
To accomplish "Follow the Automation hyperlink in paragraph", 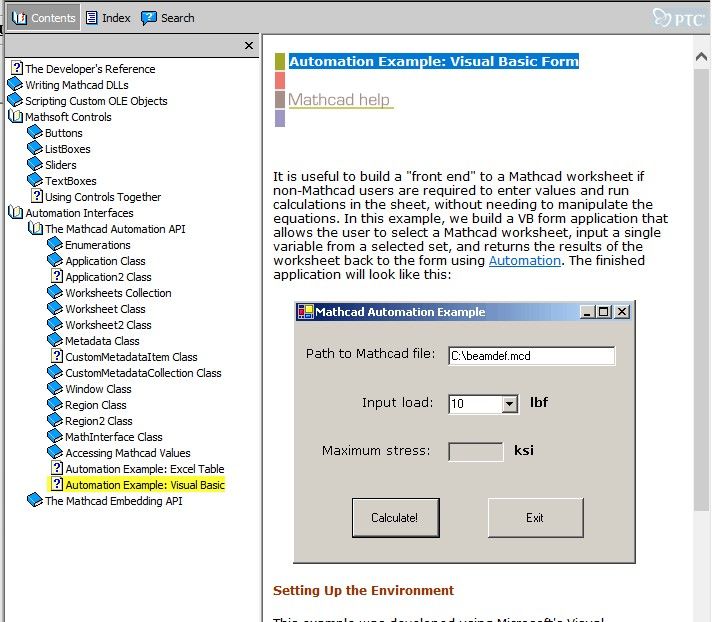I will click(524, 260).
